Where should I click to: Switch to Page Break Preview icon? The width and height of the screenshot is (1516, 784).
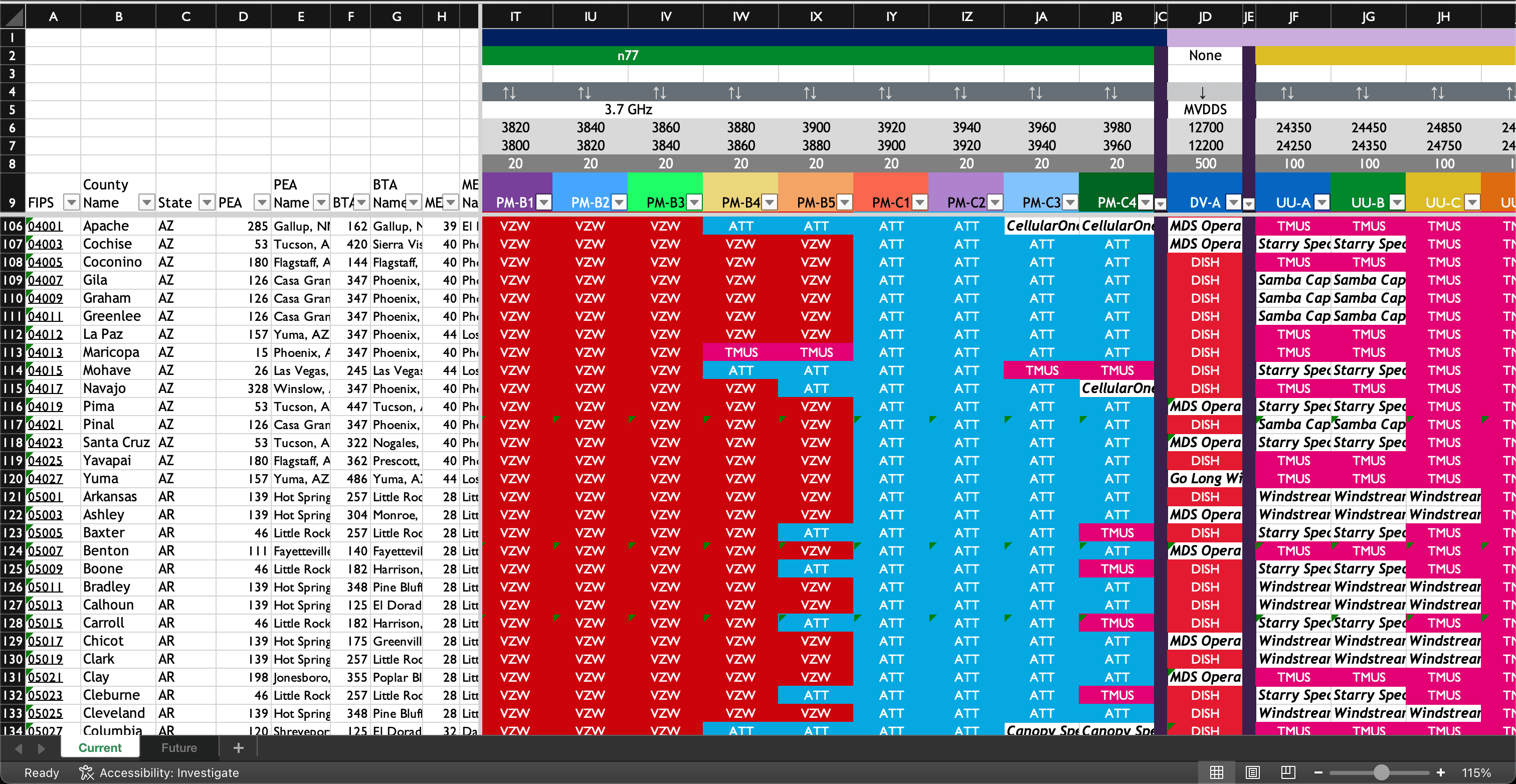pos(1288,772)
